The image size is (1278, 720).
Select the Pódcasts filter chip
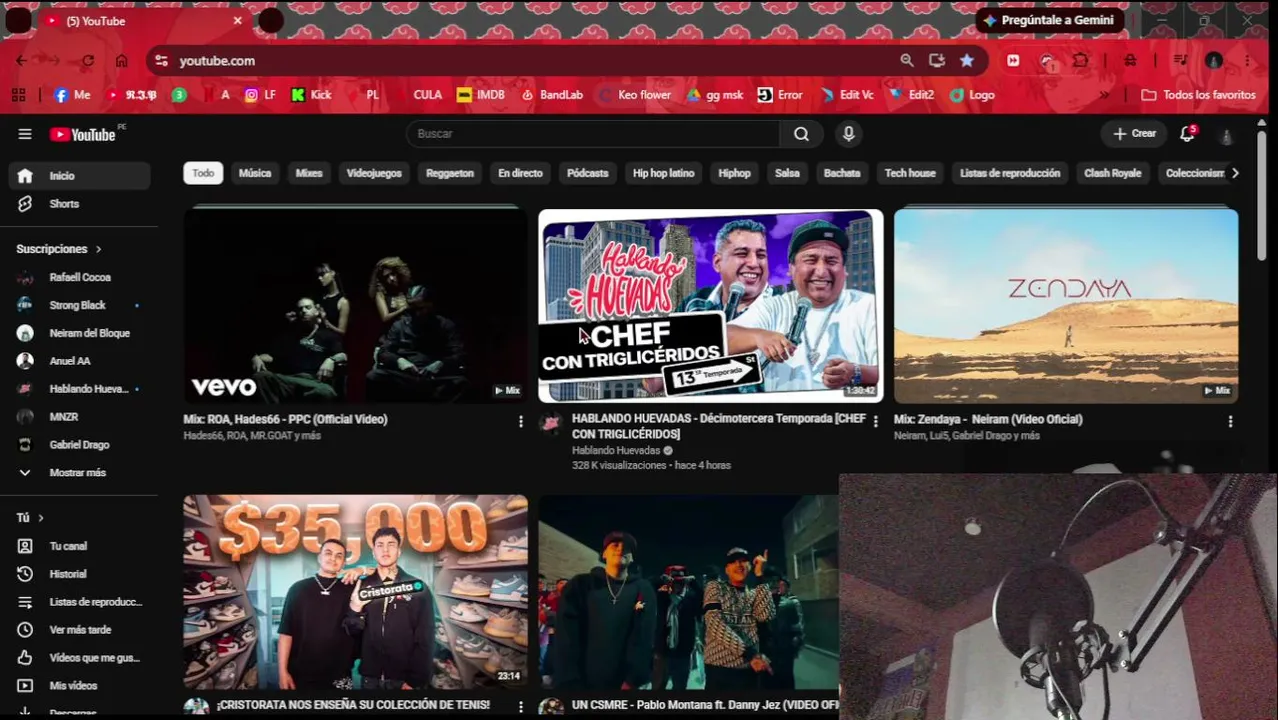(588, 173)
